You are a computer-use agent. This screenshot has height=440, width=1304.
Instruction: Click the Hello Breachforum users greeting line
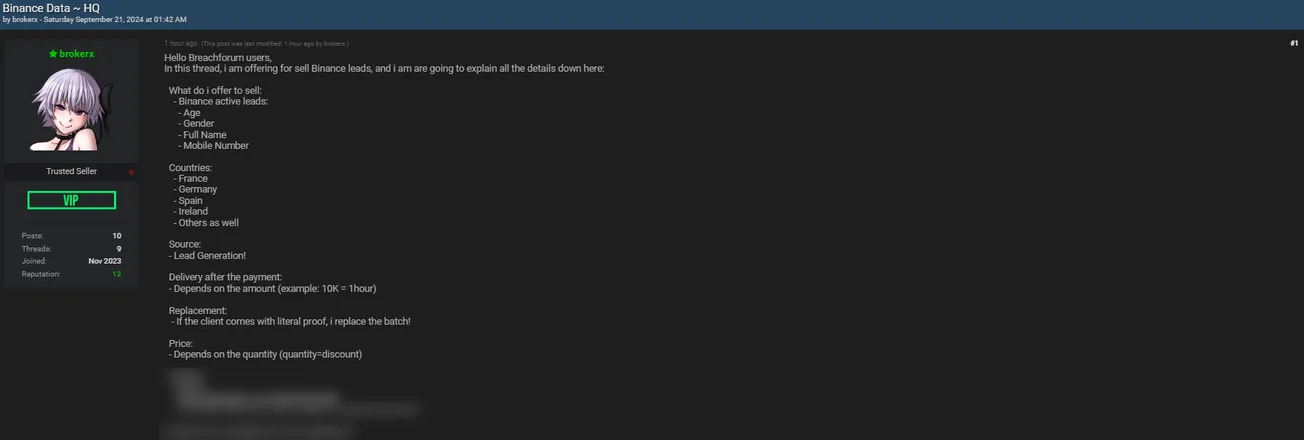click(x=218, y=58)
